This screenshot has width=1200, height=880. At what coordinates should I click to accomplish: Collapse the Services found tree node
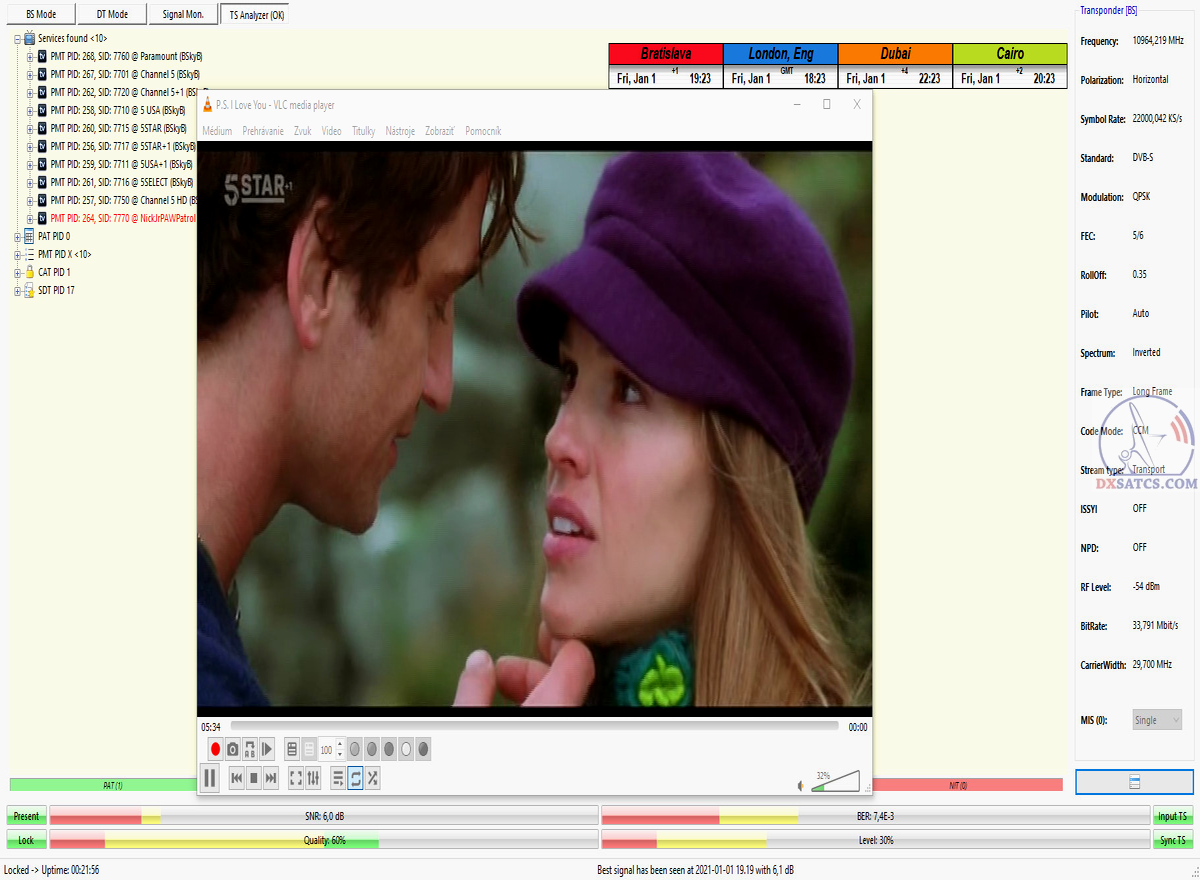tap(17, 38)
